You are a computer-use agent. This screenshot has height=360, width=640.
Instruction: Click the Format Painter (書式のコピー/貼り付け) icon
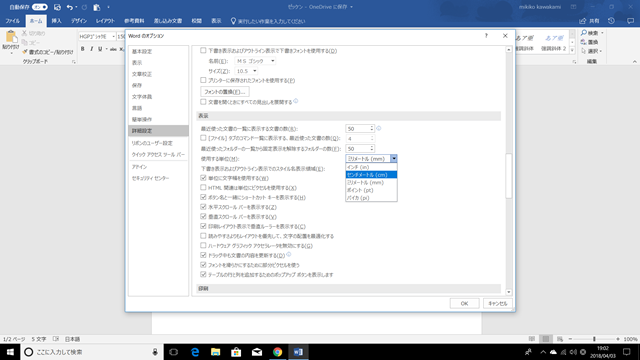pos(25,52)
